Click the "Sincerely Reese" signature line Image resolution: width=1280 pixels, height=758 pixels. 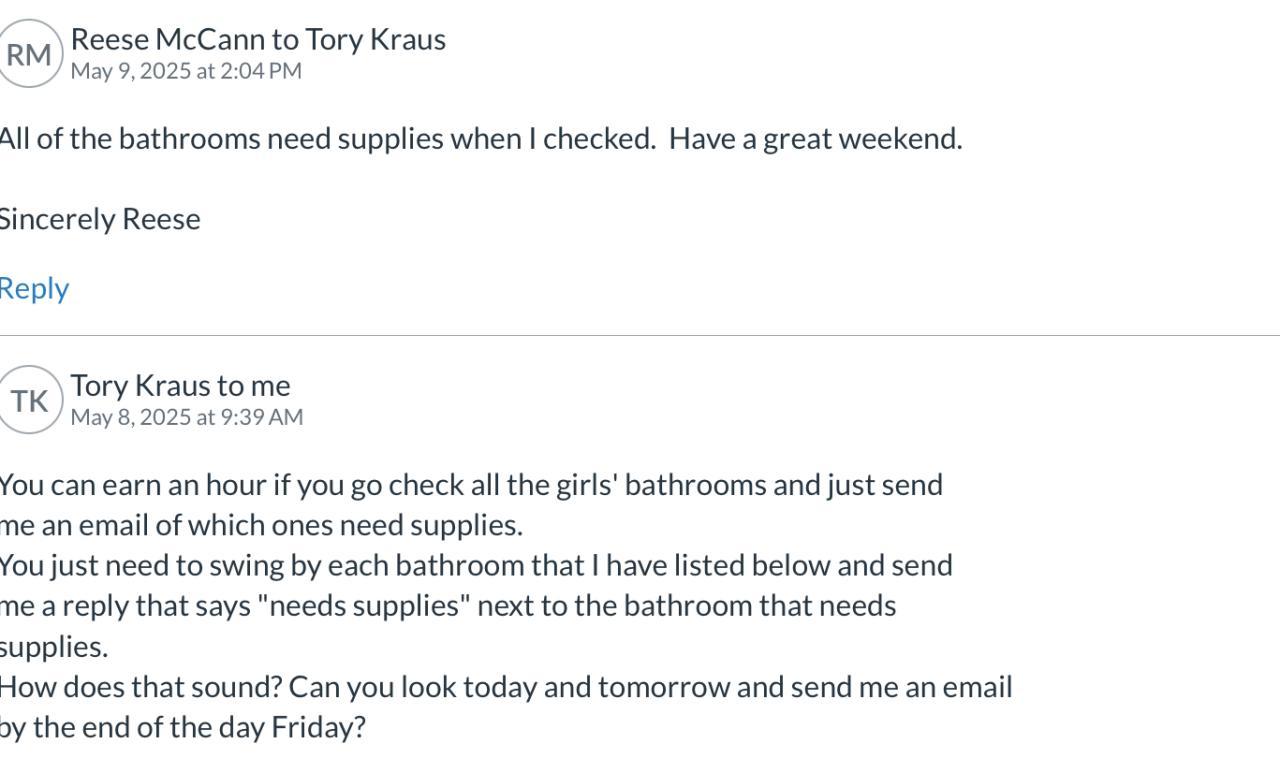100,220
